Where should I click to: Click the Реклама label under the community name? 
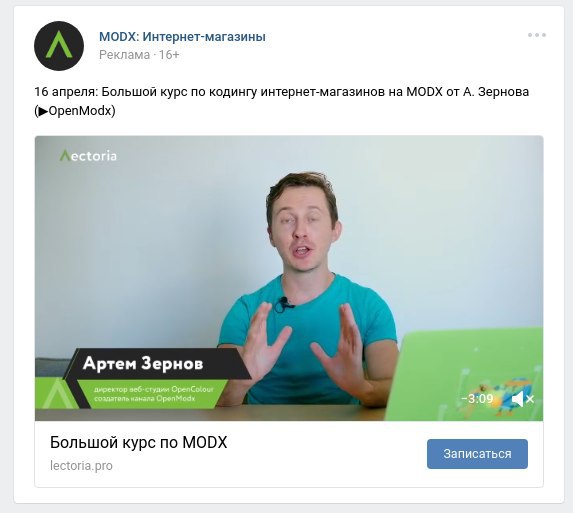pos(124,55)
